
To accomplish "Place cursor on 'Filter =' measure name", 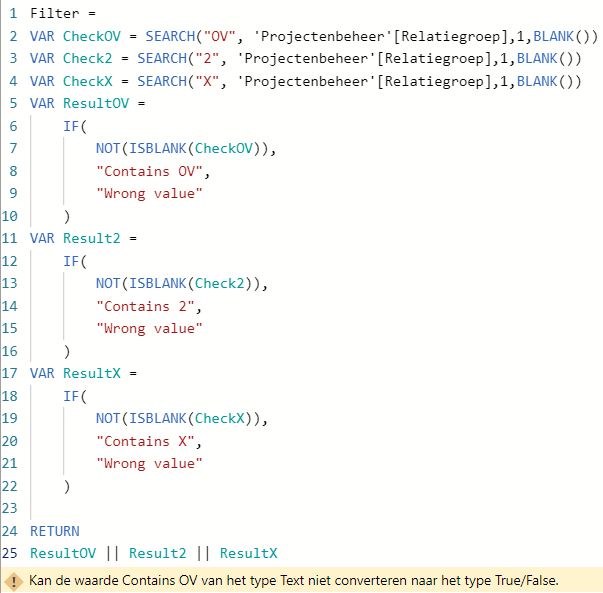I will [x=63, y=13].
